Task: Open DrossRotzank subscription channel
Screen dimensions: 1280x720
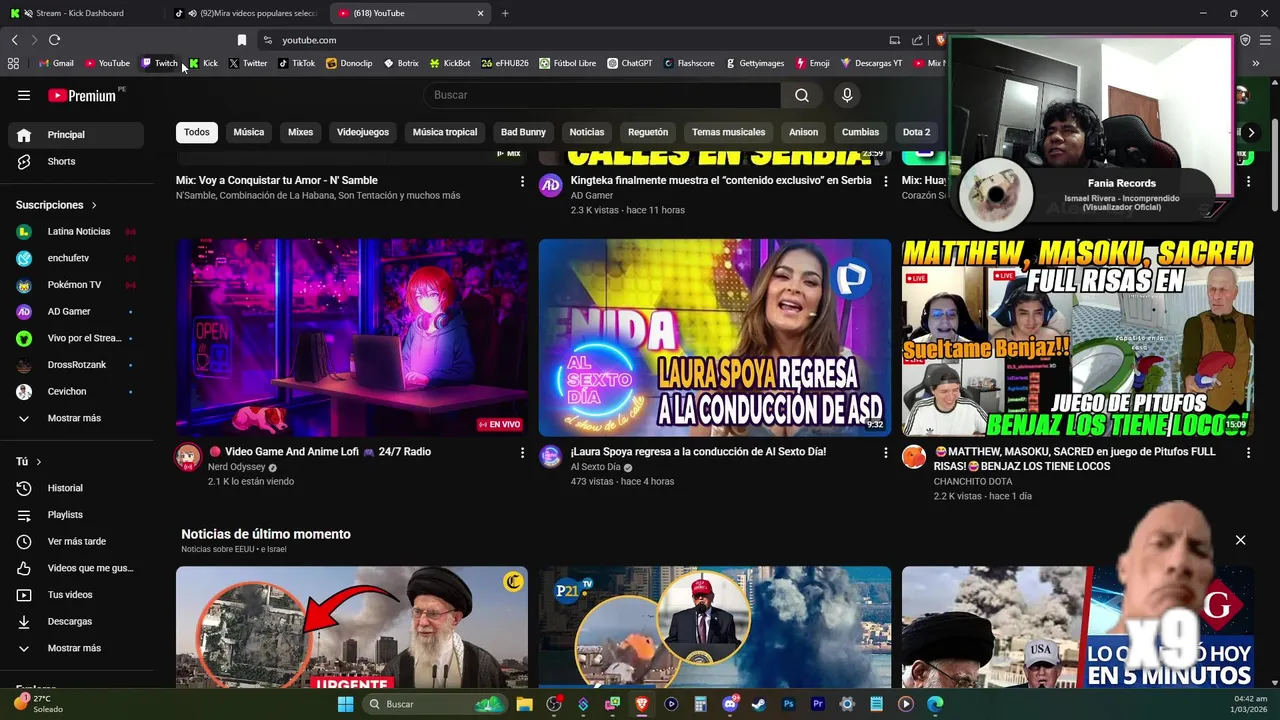Action: point(76,365)
